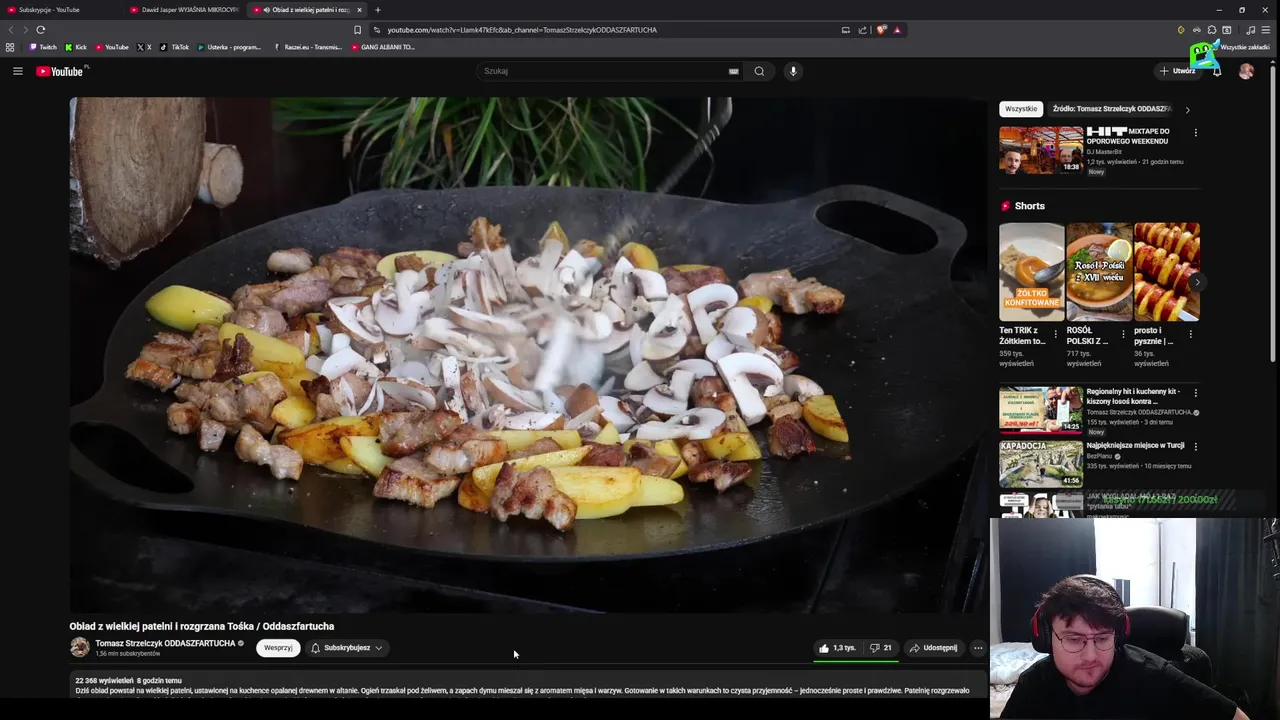Image resolution: width=1280 pixels, height=720 pixels.
Task: Open the Raszei.eu bookmark
Action: [308, 47]
